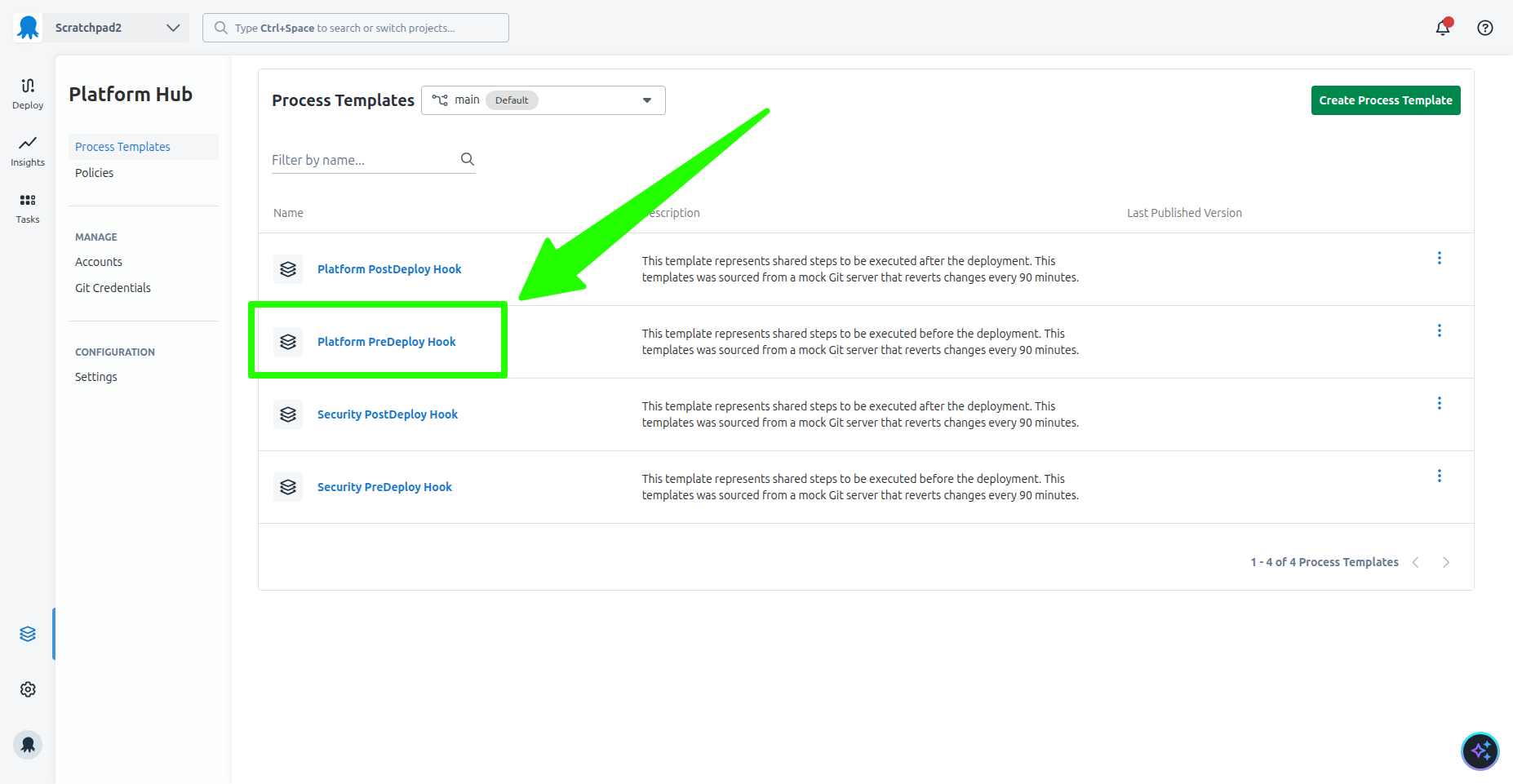Select the settings gear in the sidebar
This screenshot has height=784, width=1513.
point(28,689)
